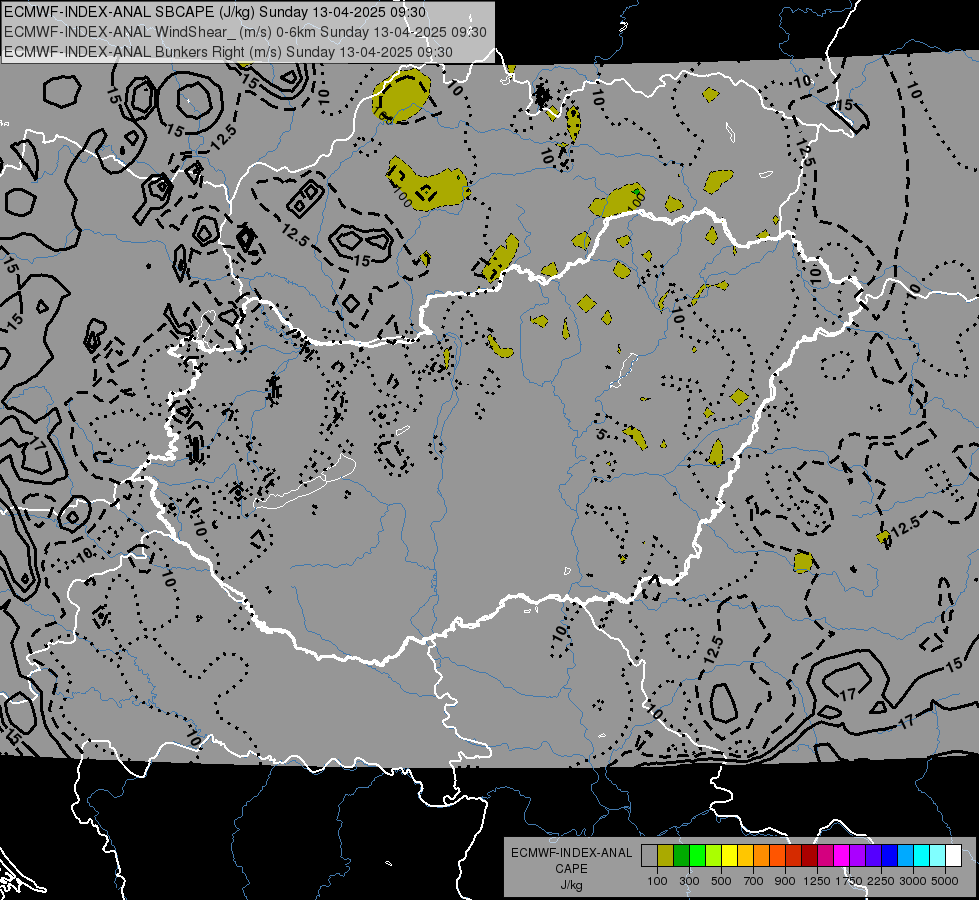Click the J/kg unit label in the legend
This screenshot has width=979, height=900.
coord(571,885)
